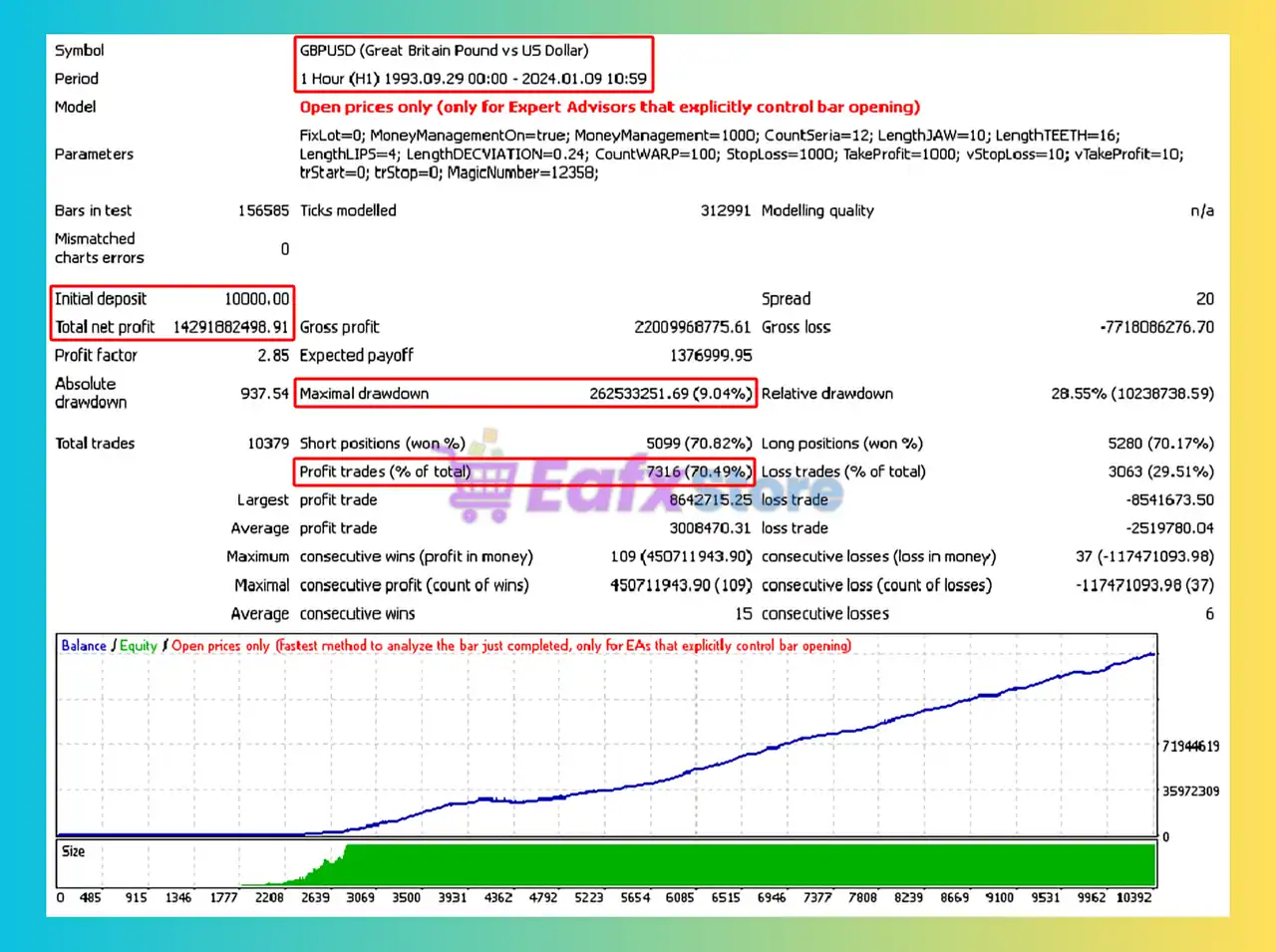1276x952 pixels.
Task: Click the Equity legend label
Action: pyautogui.click(x=139, y=646)
